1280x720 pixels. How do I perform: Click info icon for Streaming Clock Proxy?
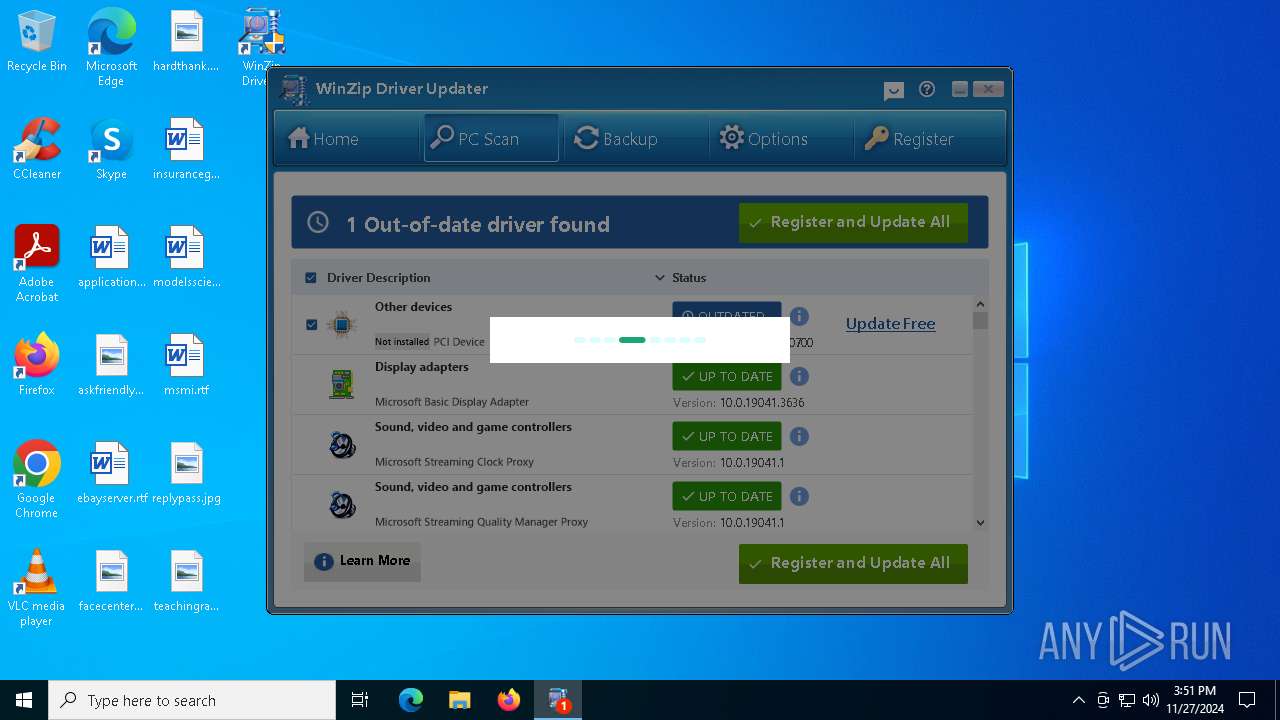(799, 437)
